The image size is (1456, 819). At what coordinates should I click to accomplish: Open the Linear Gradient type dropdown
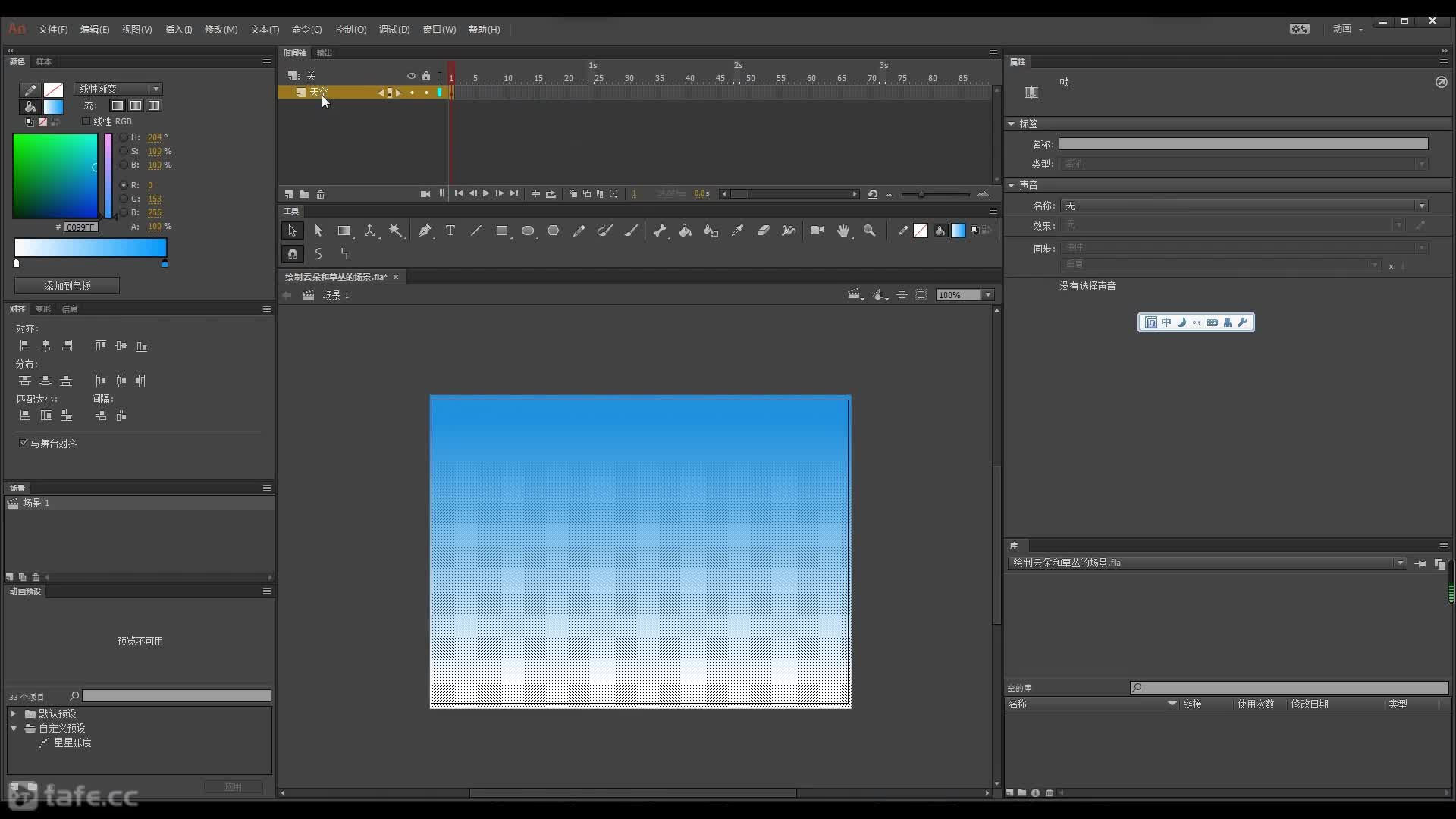(x=118, y=89)
